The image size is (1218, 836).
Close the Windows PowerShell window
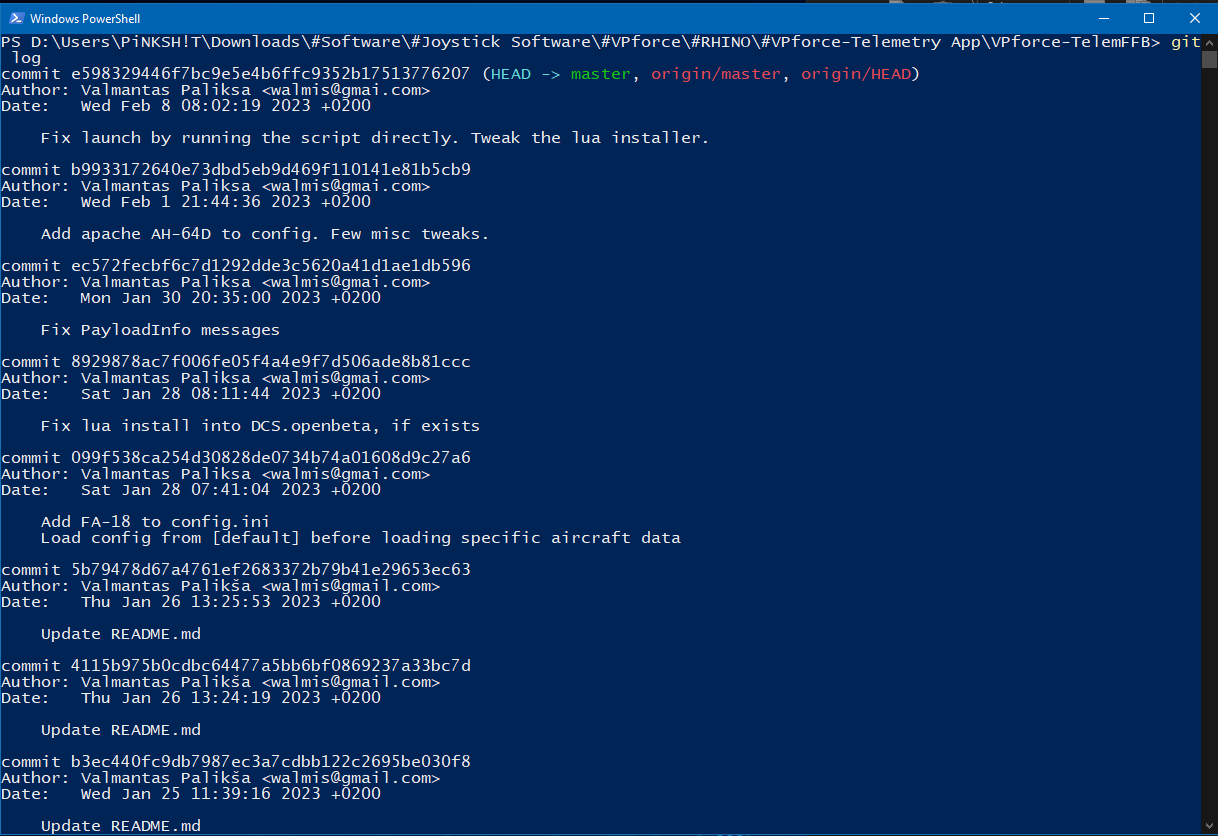pos(1194,18)
